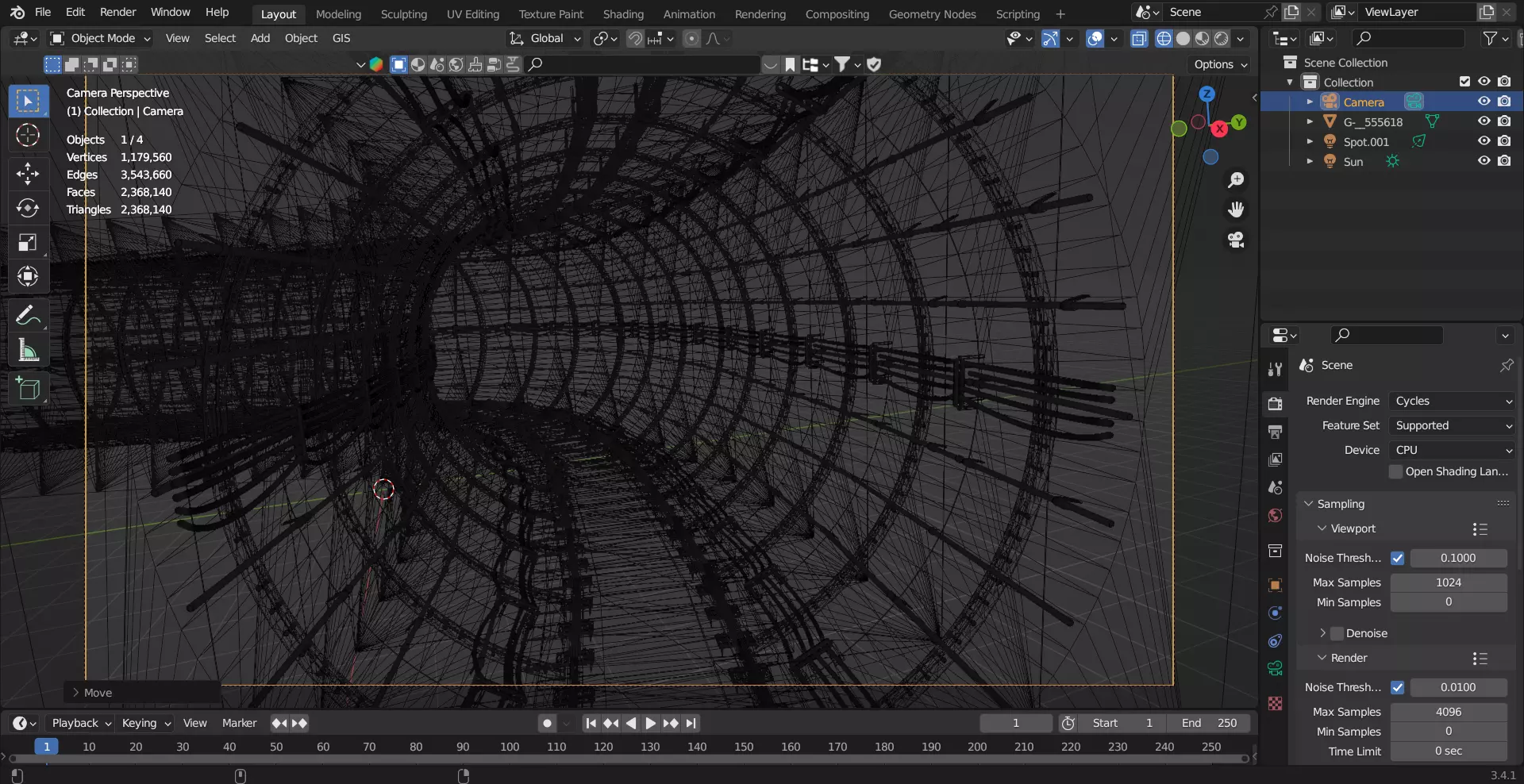The height and width of the screenshot is (784, 1524).
Task: Expand the Camera item in outliner
Action: [1310, 102]
